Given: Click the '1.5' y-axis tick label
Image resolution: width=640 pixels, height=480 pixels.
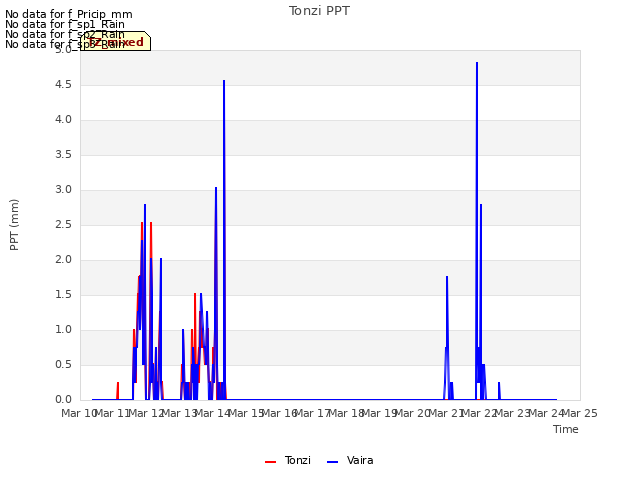Looking at the screenshot, I should pos(63,295).
